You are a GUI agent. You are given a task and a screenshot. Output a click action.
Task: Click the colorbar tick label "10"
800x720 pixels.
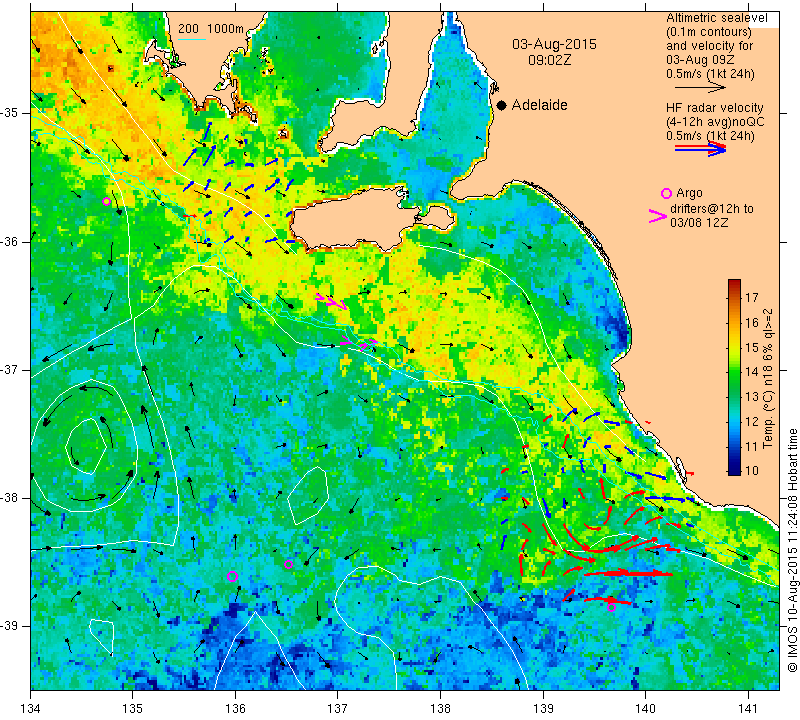point(752,470)
